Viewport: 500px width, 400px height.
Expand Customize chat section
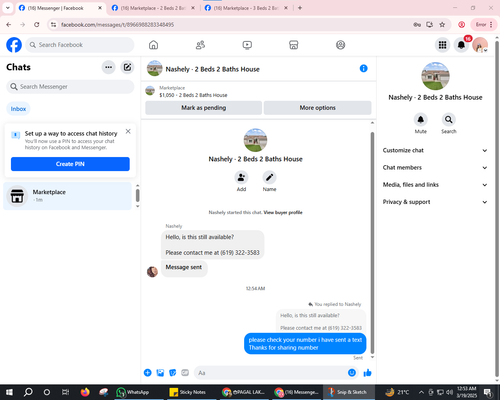435,150
